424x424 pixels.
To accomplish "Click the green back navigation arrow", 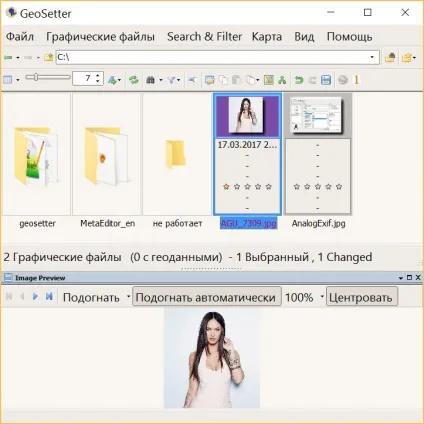I will pos(8,58).
